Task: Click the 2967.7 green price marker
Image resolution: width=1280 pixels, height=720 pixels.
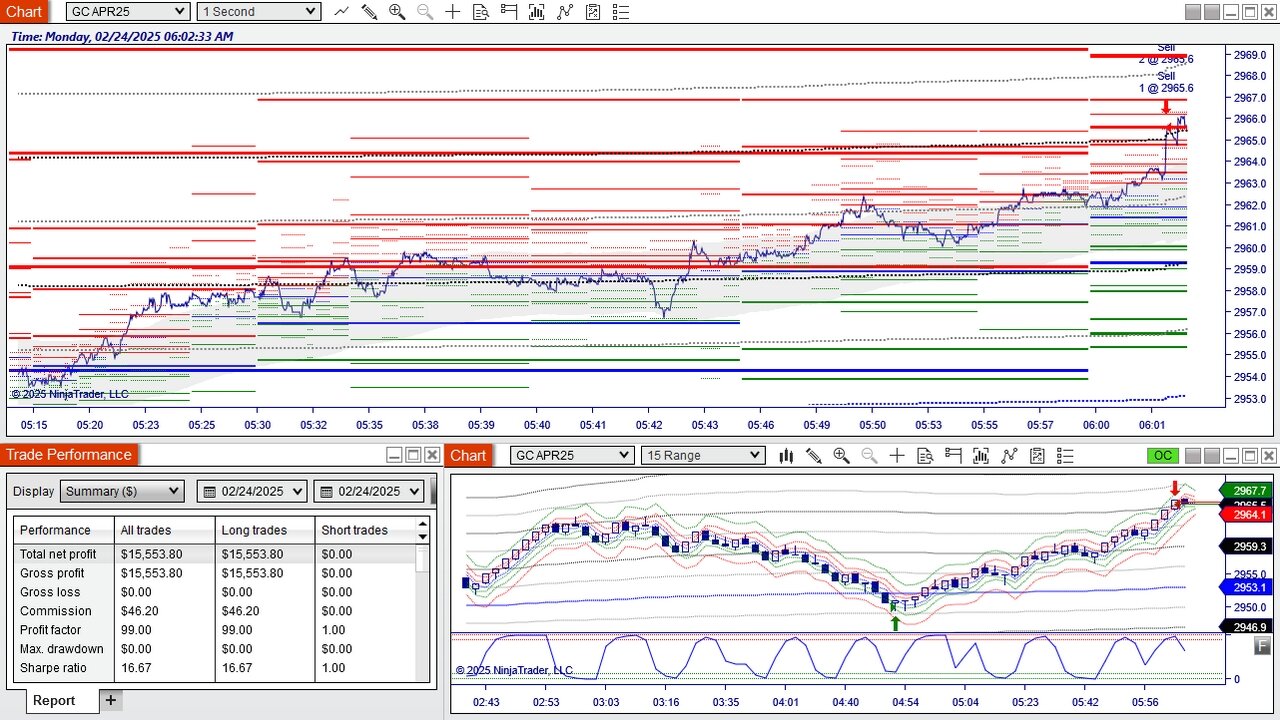Action: point(1246,491)
